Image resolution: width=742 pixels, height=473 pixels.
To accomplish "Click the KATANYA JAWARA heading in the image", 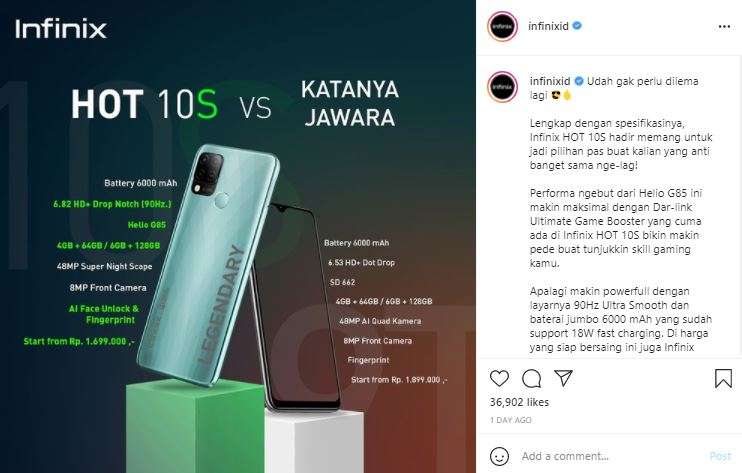I will (x=350, y=104).
